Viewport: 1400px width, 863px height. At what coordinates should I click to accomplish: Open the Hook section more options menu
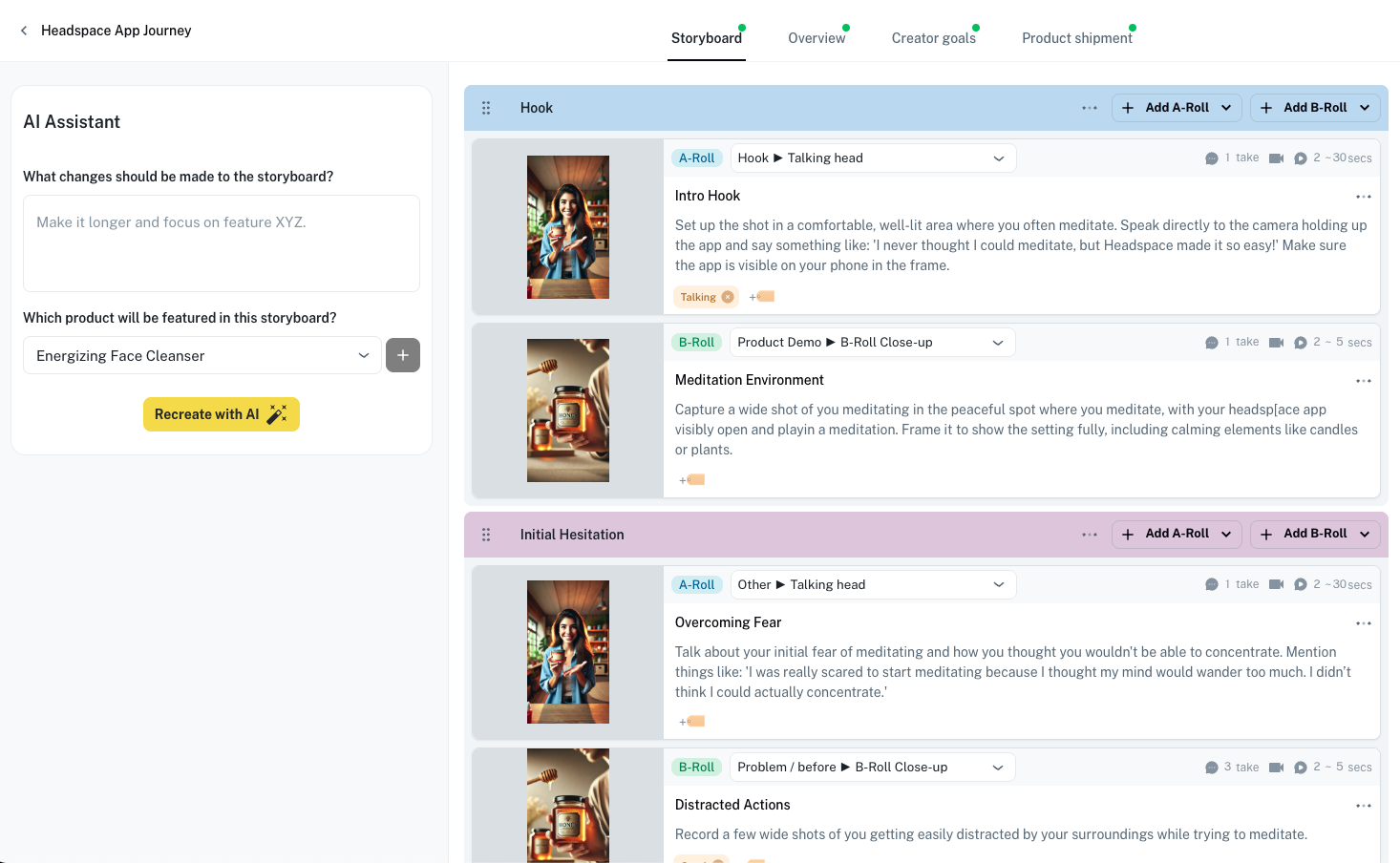1090,108
